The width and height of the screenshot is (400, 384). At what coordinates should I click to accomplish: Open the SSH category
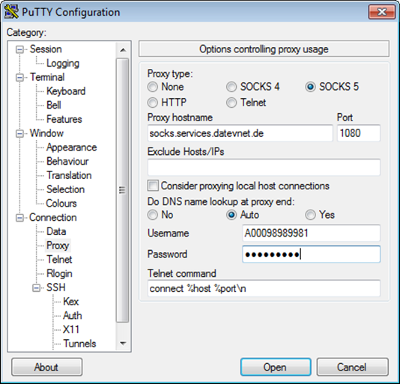(56, 287)
